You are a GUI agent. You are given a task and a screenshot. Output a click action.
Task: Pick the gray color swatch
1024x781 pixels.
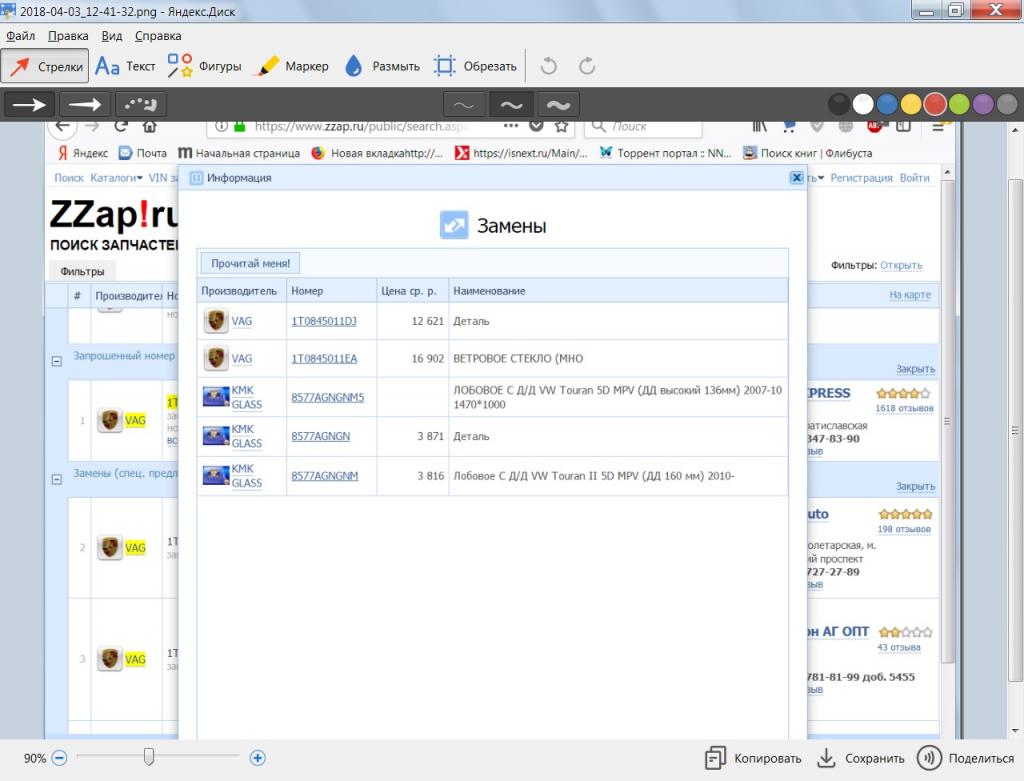pyautogui.click(x=1008, y=104)
